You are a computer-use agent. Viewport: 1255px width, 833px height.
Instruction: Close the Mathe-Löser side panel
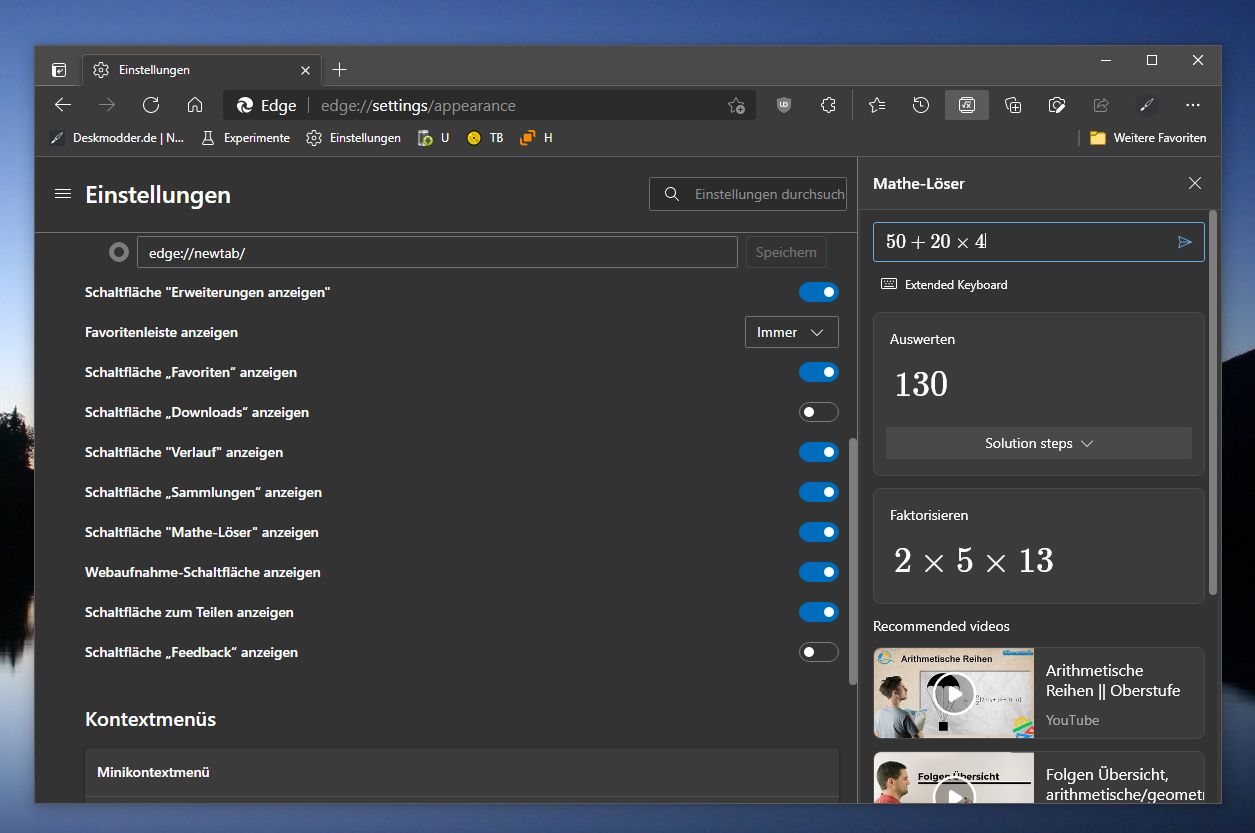[x=1195, y=183]
